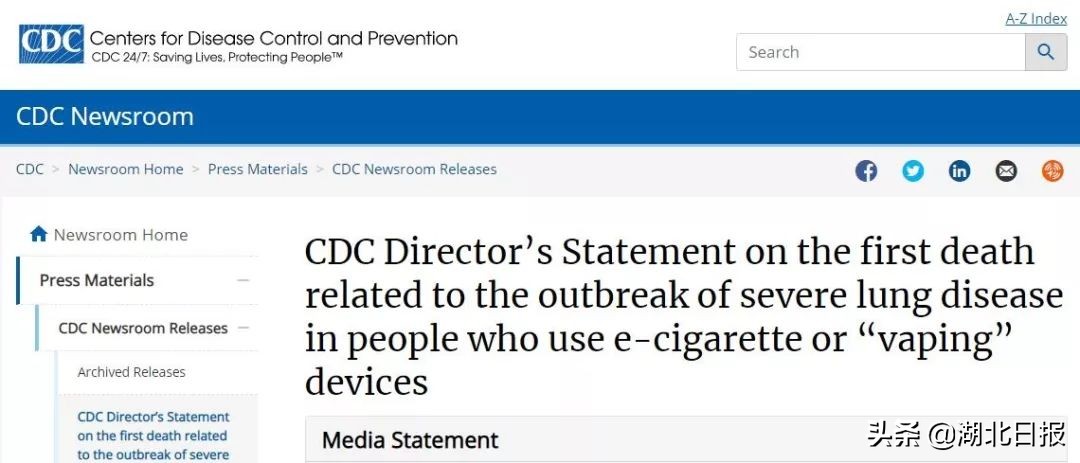Image resolution: width=1080 pixels, height=463 pixels.
Task: Open the A-Z Index link
Action: click(x=1036, y=18)
